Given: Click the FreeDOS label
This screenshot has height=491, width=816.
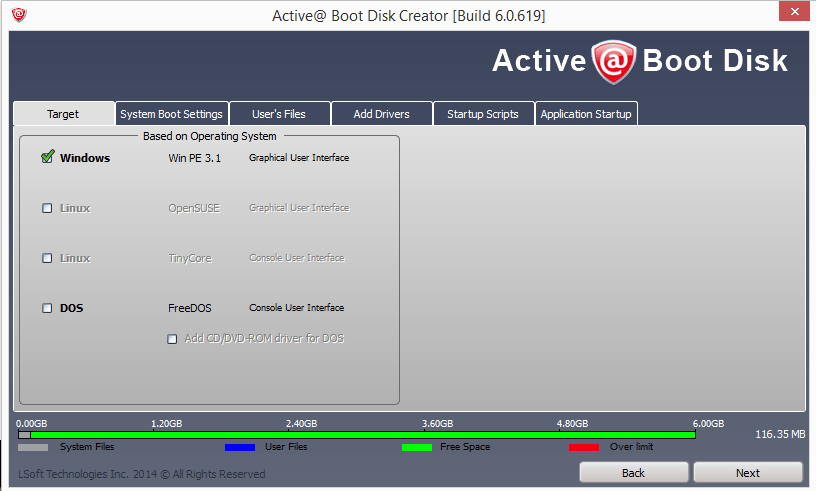Looking at the screenshot, I should coord(190,308).
